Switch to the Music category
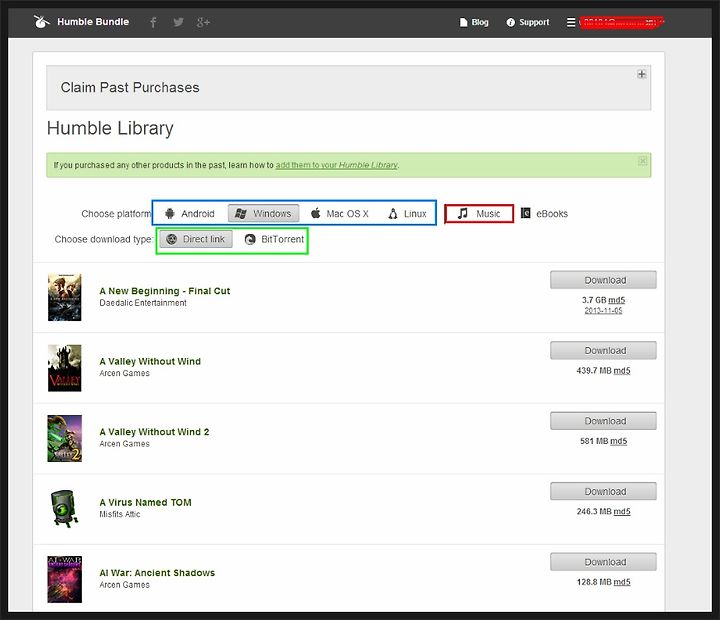Image resolution: width=720 pixels, height=620 pixels. pos(479,214)
